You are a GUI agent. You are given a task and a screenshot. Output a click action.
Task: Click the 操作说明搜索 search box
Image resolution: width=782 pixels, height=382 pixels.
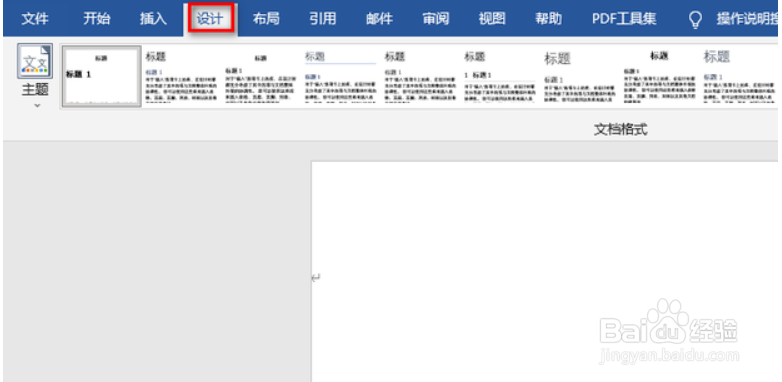(x=747, y=19)
